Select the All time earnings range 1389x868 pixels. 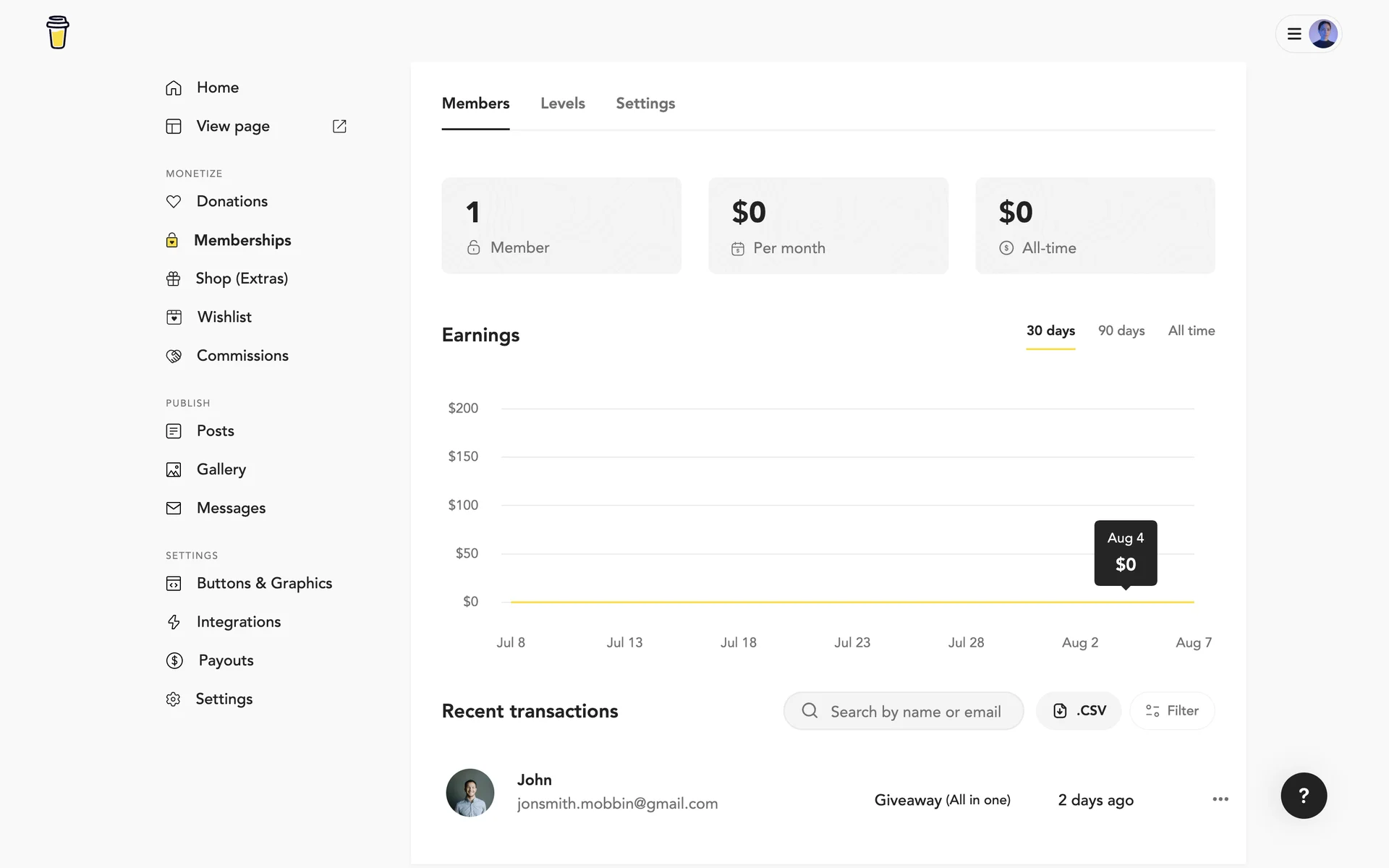[x=1191, y=331]
